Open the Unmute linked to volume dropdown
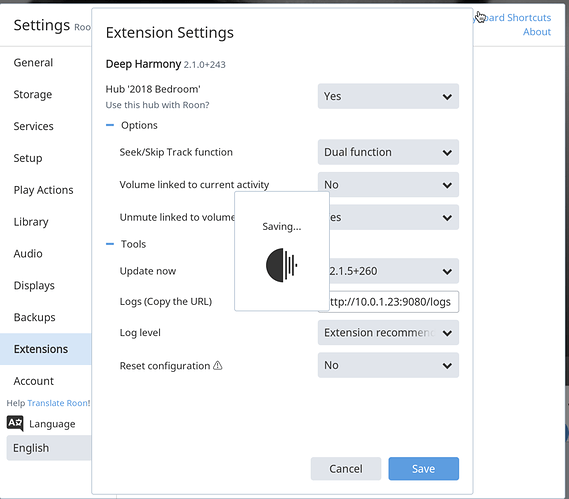 coord(394,217)
